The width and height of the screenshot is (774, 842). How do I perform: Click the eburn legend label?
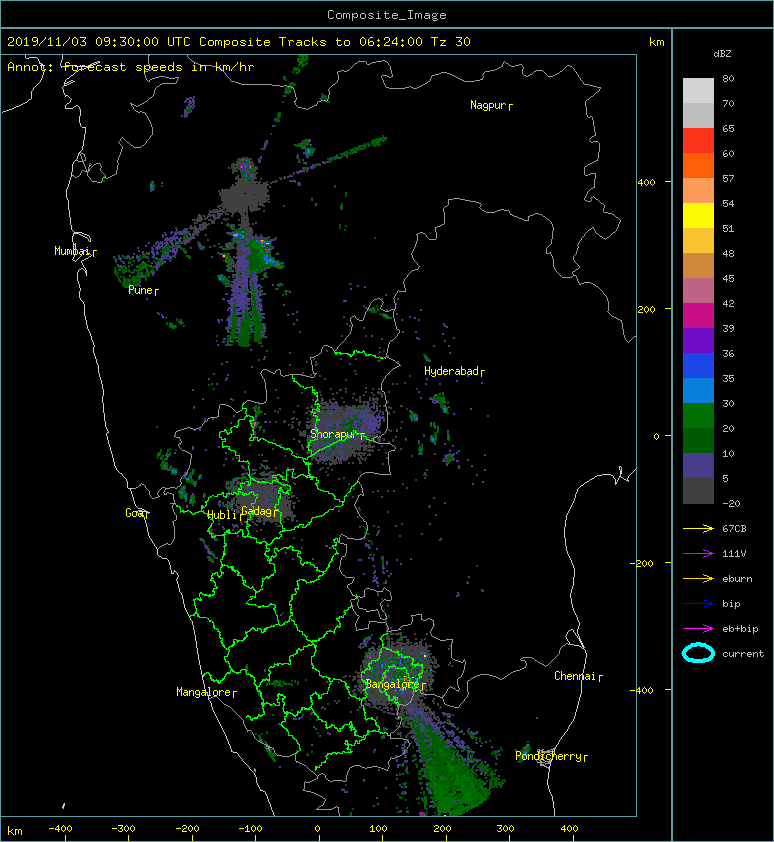tap(737, 579)
